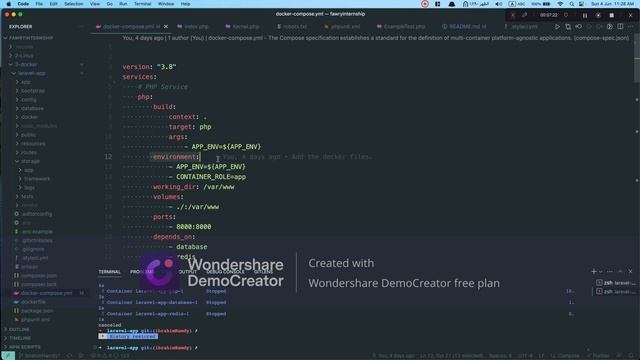Click the environment: line in editor
The height and width of the screenshot is (360, 640).
coord(176,157)
